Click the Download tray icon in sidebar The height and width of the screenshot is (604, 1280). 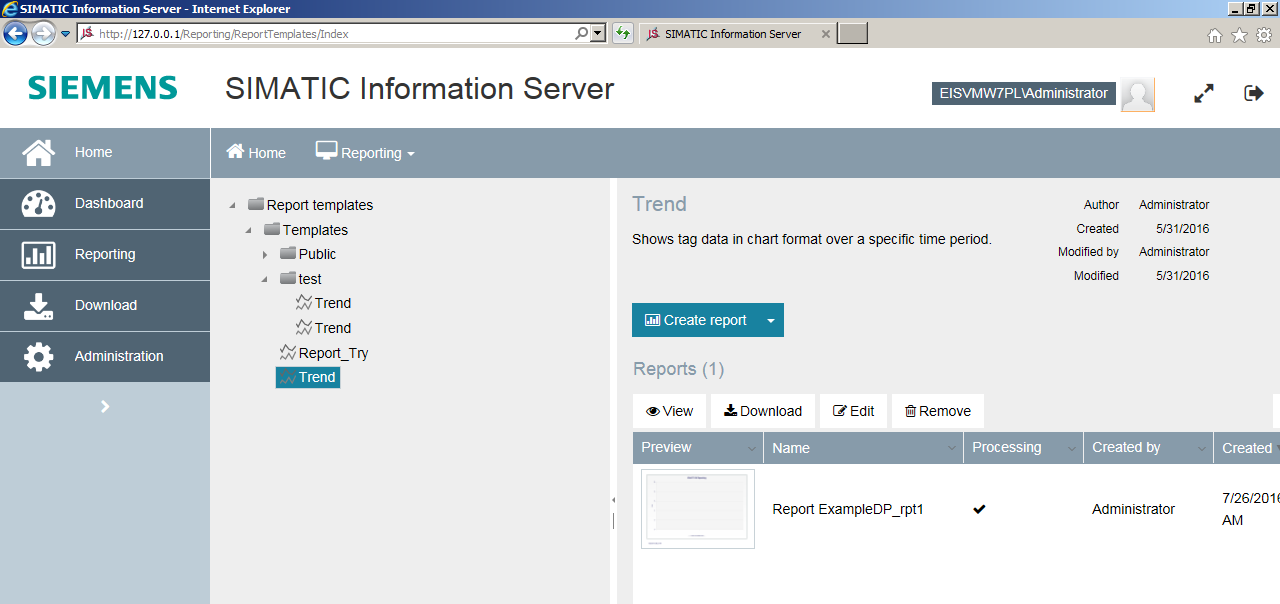tap(39, 306)
